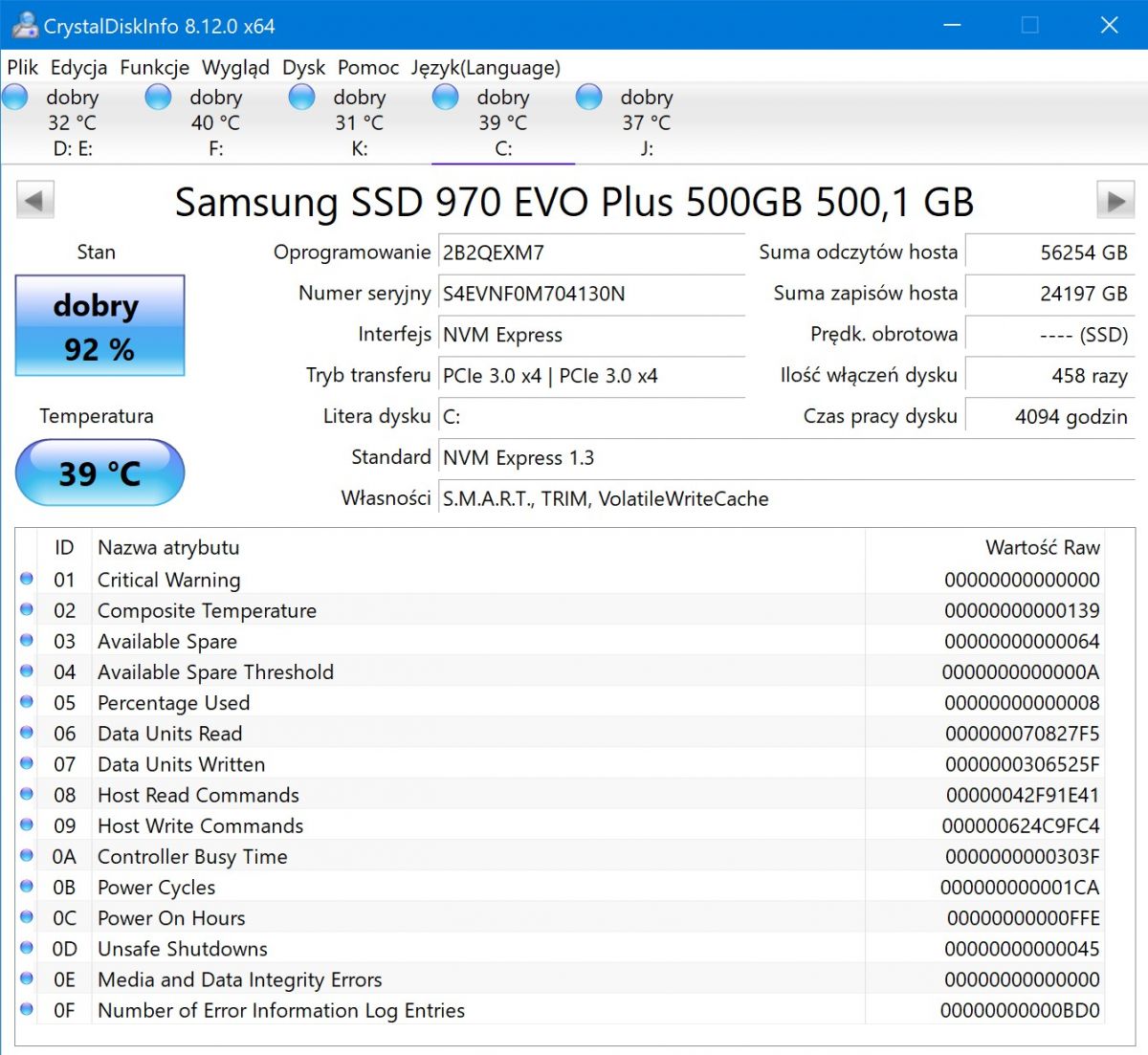Image resolution: width=1148 pixels, height=1055 pixels.
Task: Click the Controller Busy Time attribute name
Action: click(192, 857)
